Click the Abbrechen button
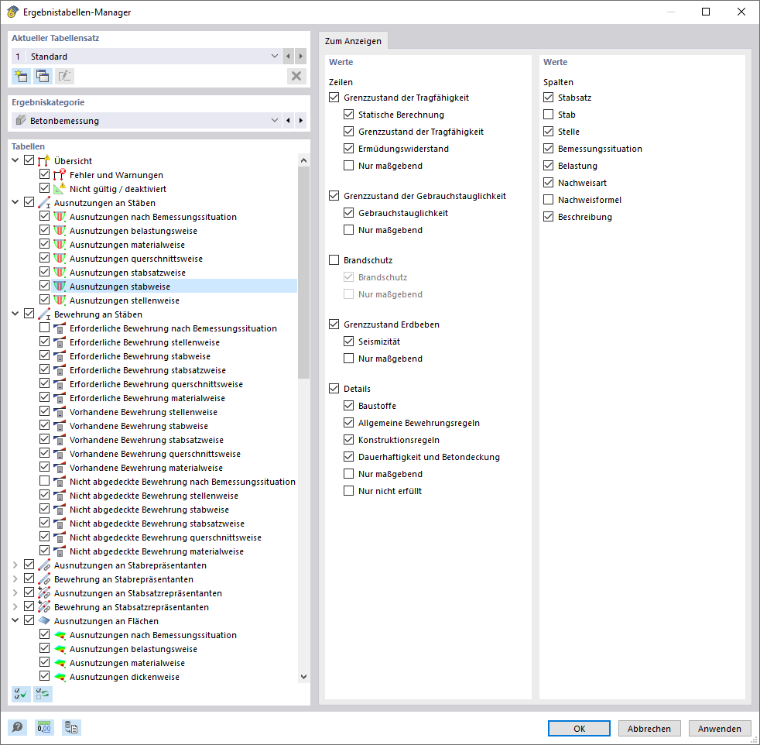The height and width of the screenshot is (745, 760). coord(649,729)
